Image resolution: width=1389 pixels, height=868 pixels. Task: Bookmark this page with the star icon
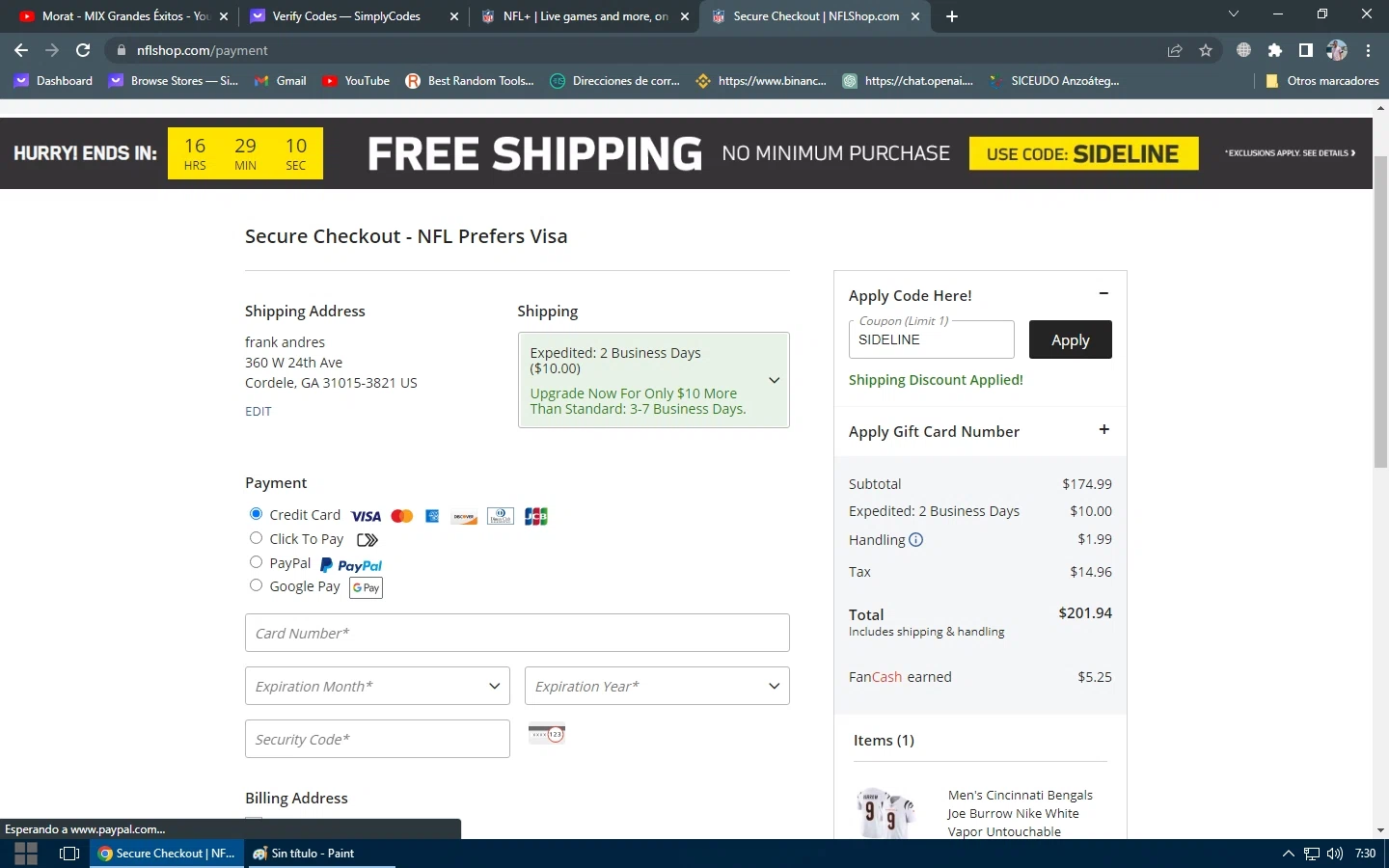(x=1206, y=50)
